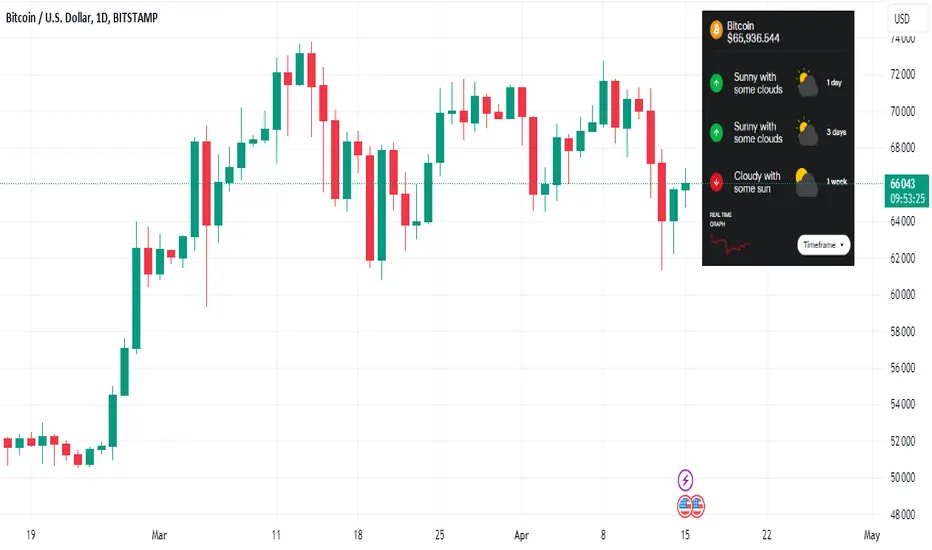Image resolution: width=932 pixels, height=550 pixels.
Task: Click the Mar label on time axis
Action: pos(159,535)
